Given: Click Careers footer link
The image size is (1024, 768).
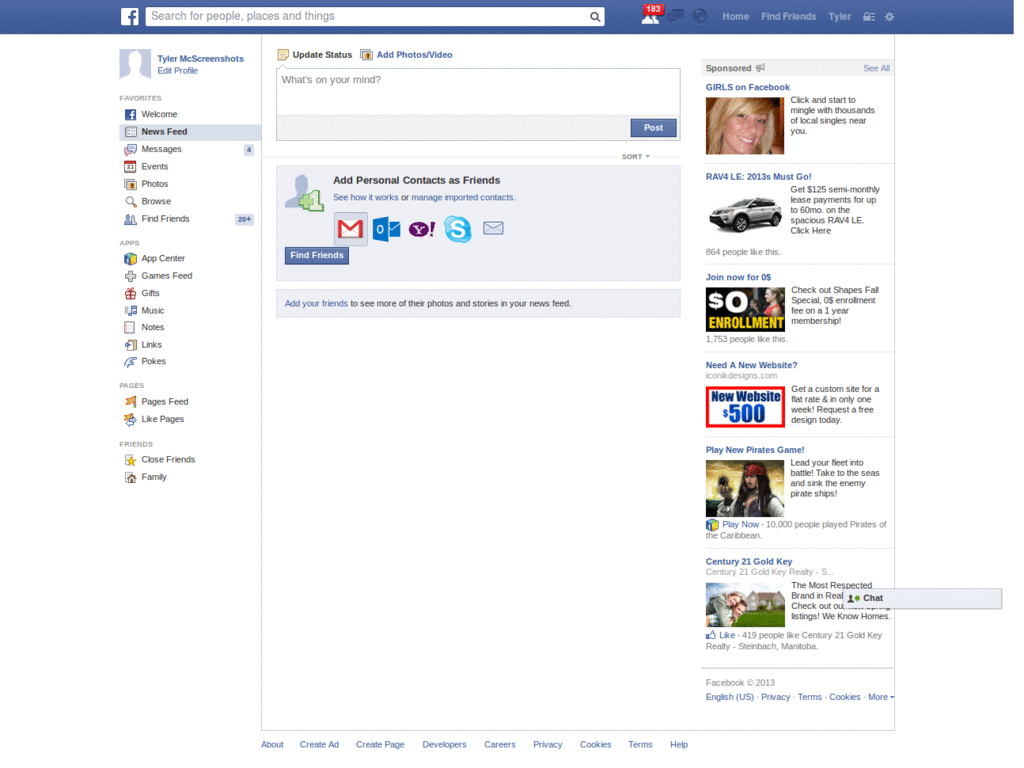Looking at the screenshot, I should [x=500, y=744].
